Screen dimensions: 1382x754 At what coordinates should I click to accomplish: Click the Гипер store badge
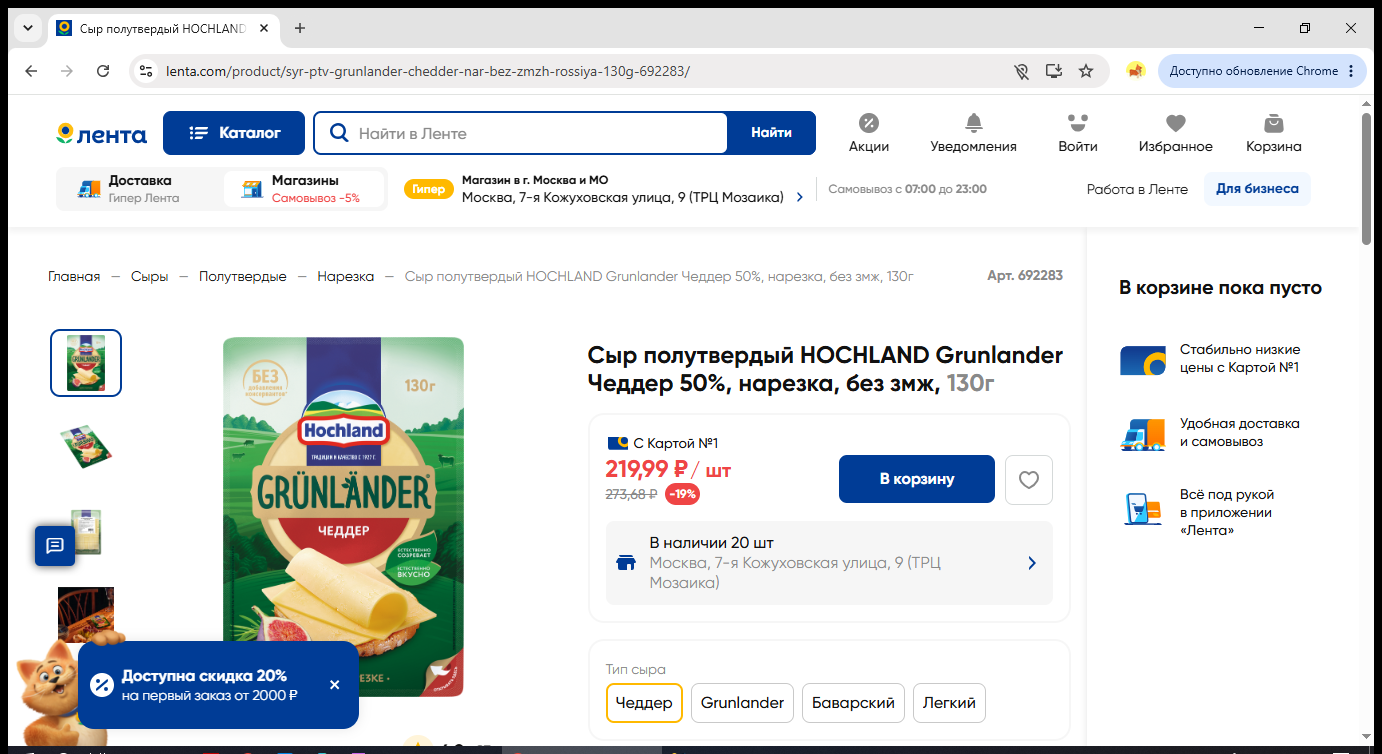tap(428, 189)
